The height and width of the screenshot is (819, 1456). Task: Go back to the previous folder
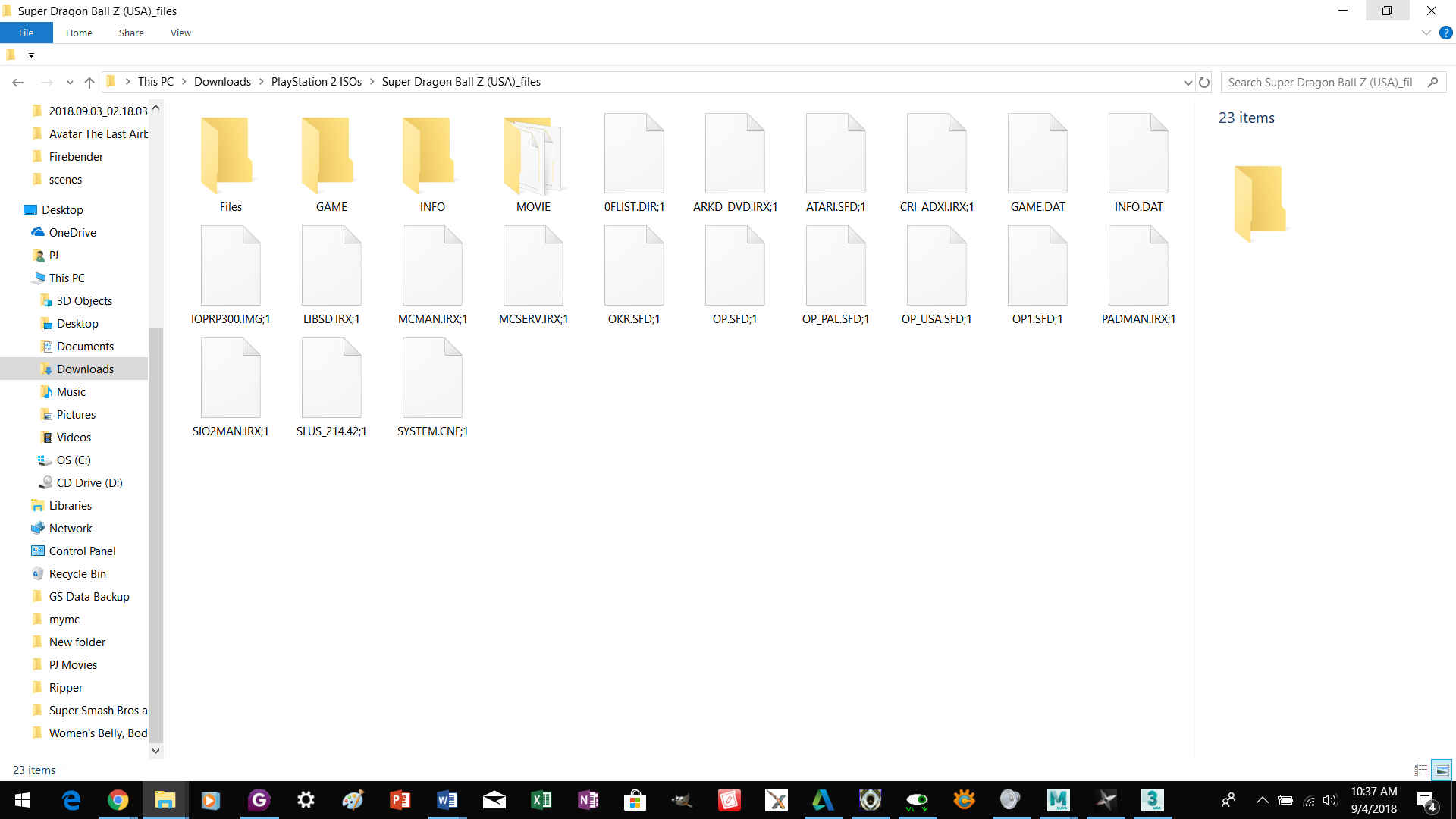(18, 82)
